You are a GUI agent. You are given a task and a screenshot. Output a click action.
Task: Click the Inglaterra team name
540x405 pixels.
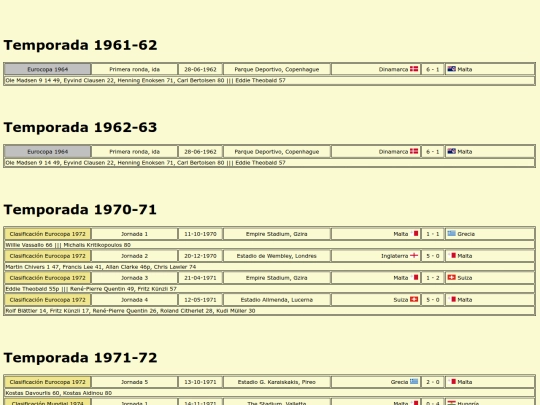tap(394, 256)
